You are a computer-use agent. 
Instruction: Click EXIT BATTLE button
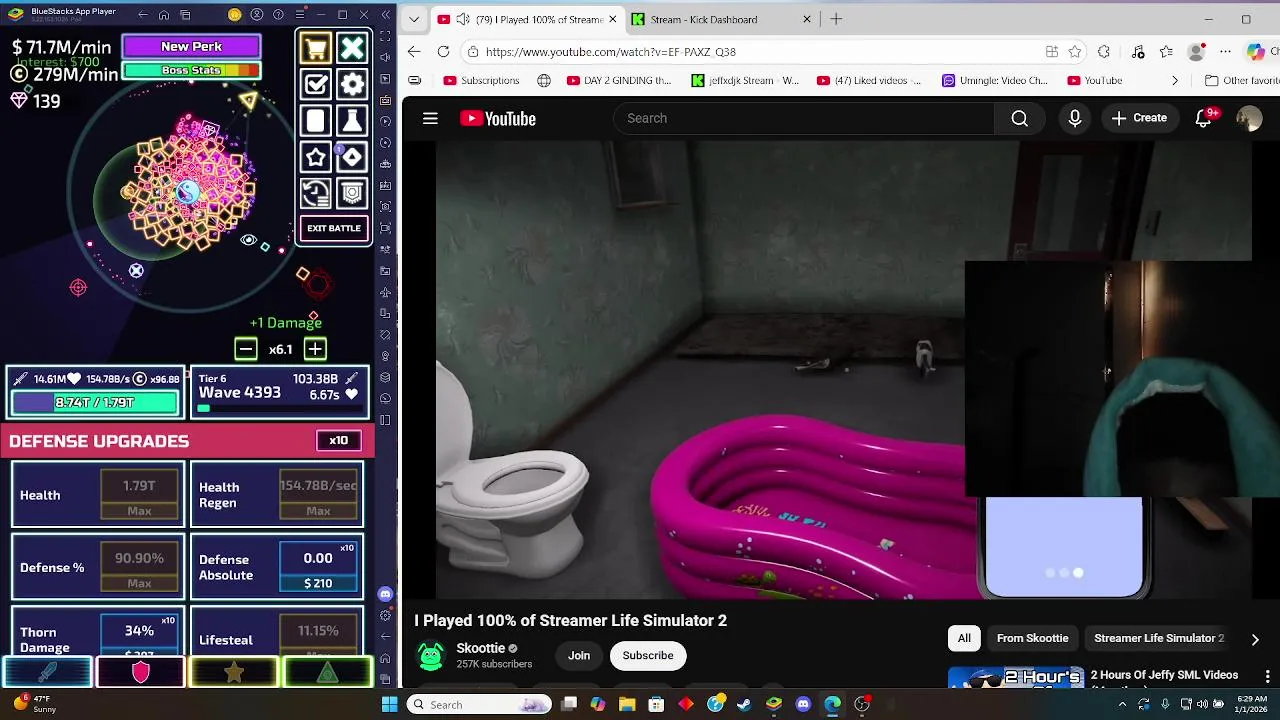point(334,228)
